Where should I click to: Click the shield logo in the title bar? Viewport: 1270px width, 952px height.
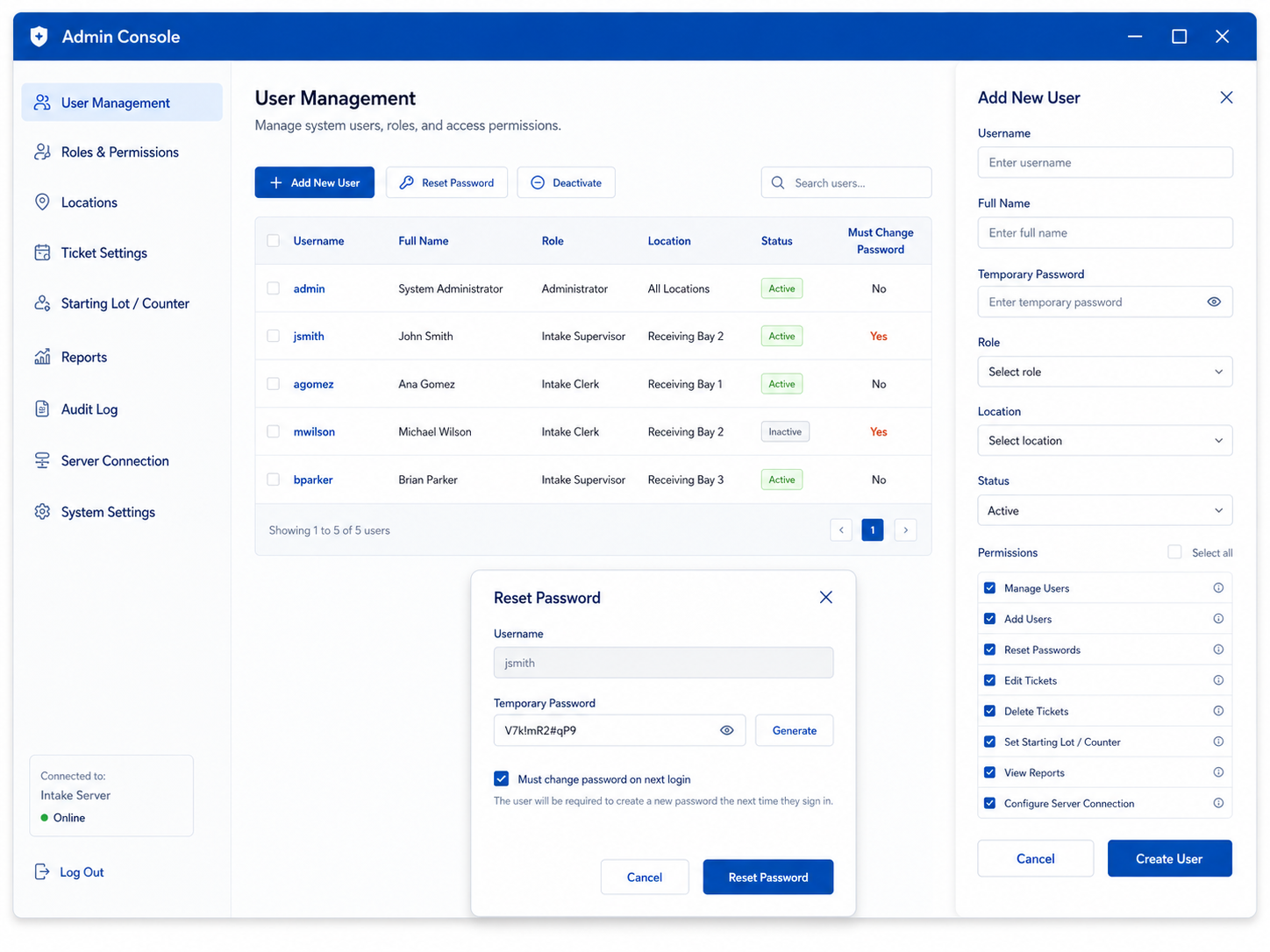tap(39, 36)
